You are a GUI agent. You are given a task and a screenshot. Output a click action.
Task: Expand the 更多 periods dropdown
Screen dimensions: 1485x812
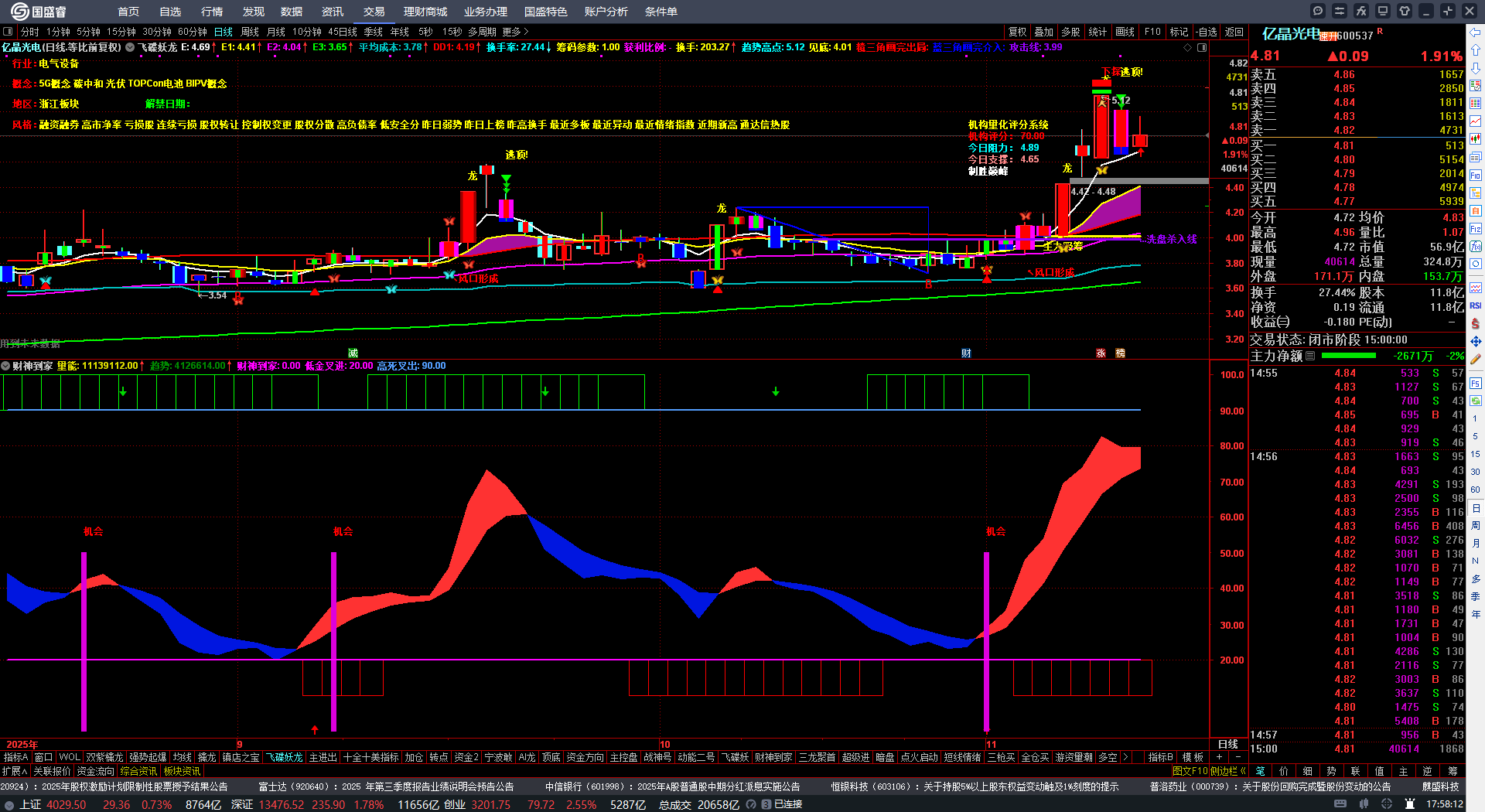pos(515,32)
